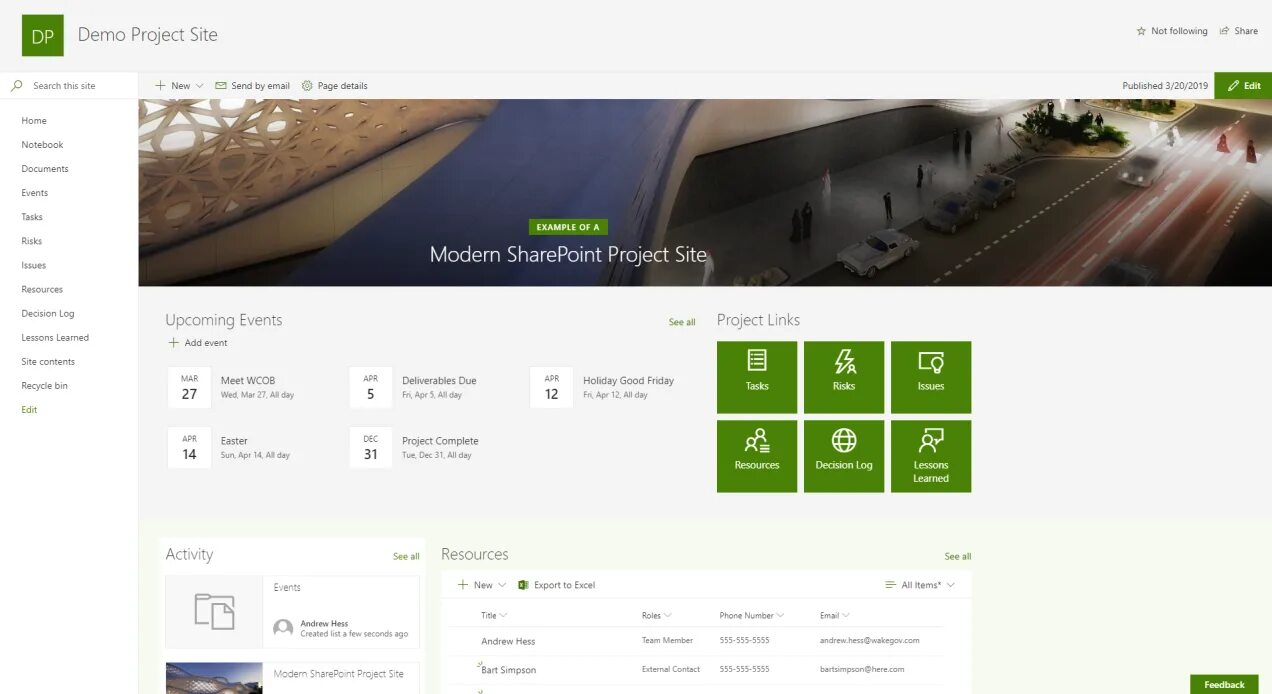
Task: Select the Bart Simpson row in Resources
Action: coord(508,670)
